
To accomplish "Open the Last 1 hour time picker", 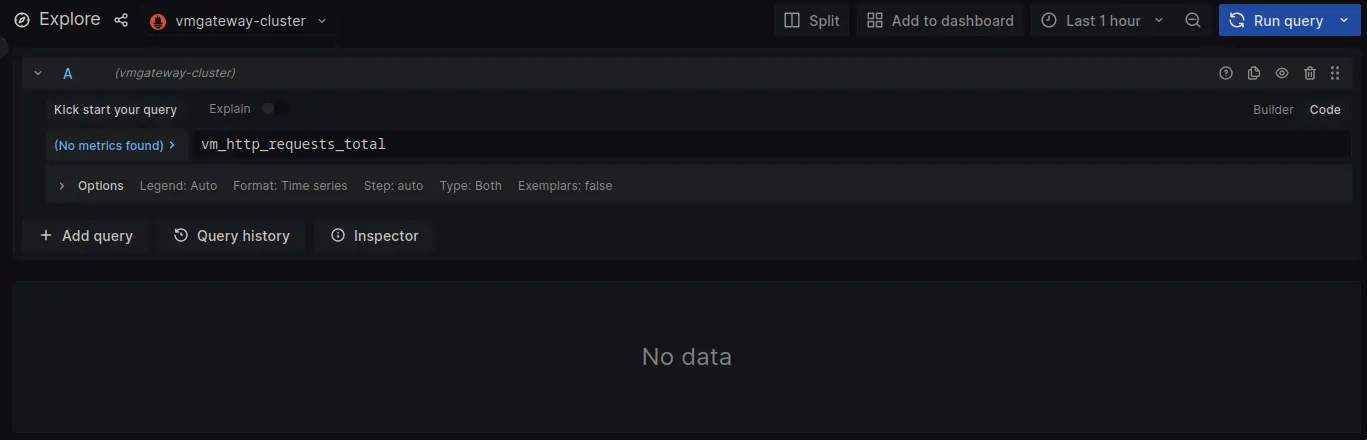I will 1102,21.
